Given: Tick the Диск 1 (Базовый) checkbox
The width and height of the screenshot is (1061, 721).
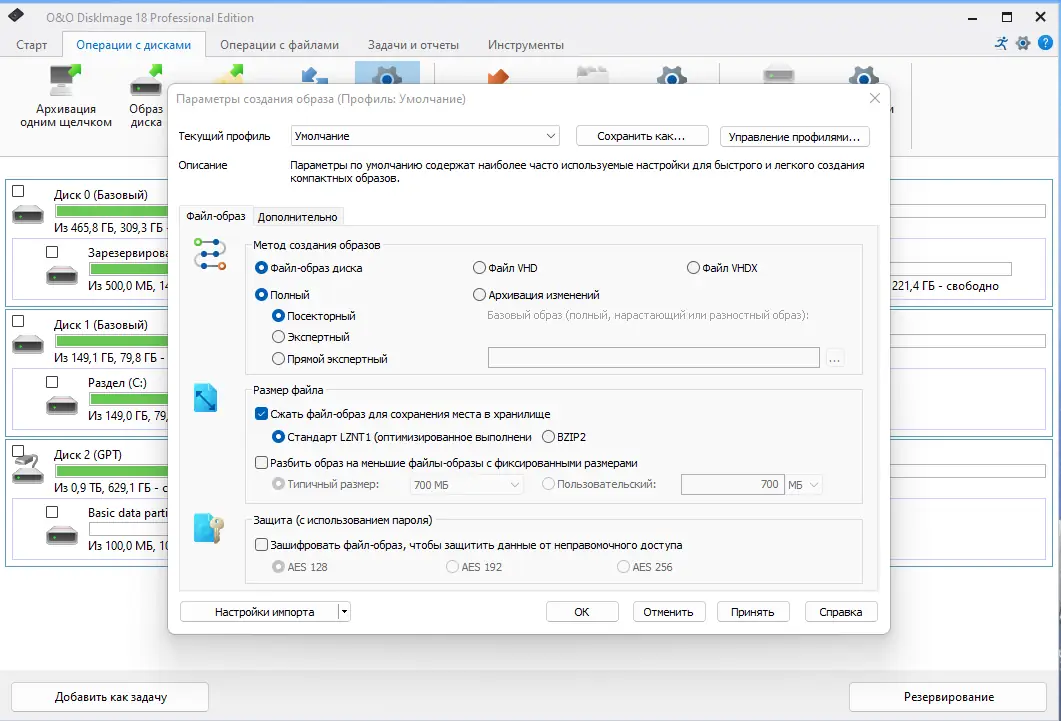Looking at the screenshot, I should [18, 321].
